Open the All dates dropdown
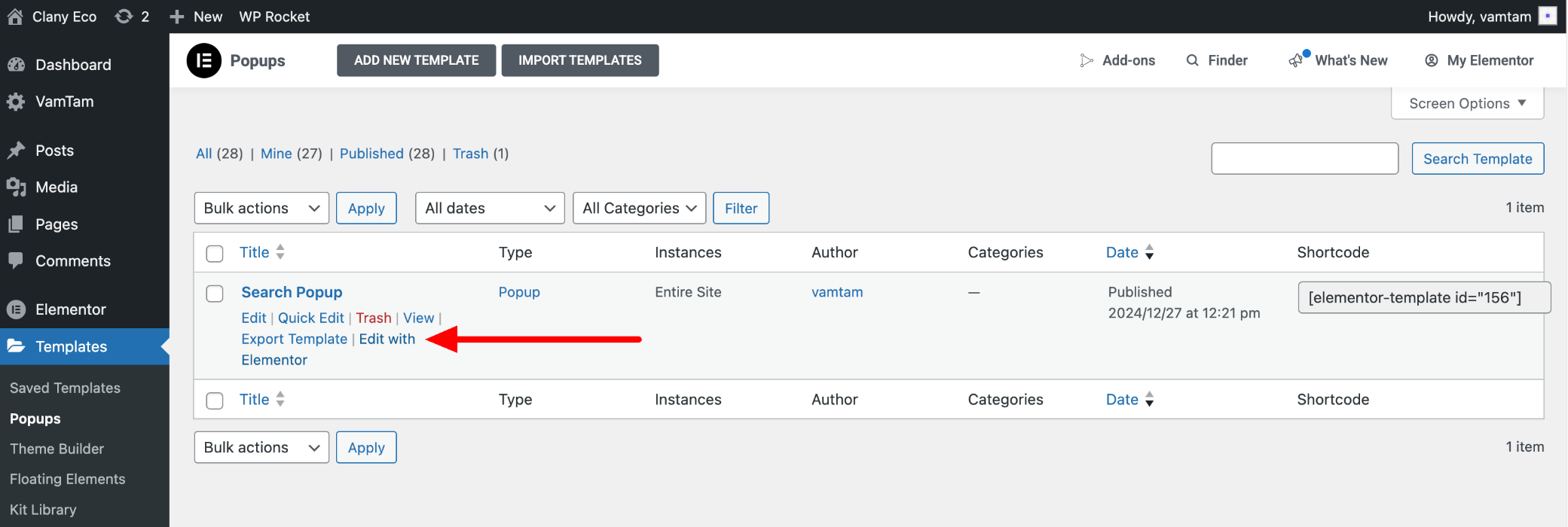The image size is (1568, 527). (x=490, y=209)
